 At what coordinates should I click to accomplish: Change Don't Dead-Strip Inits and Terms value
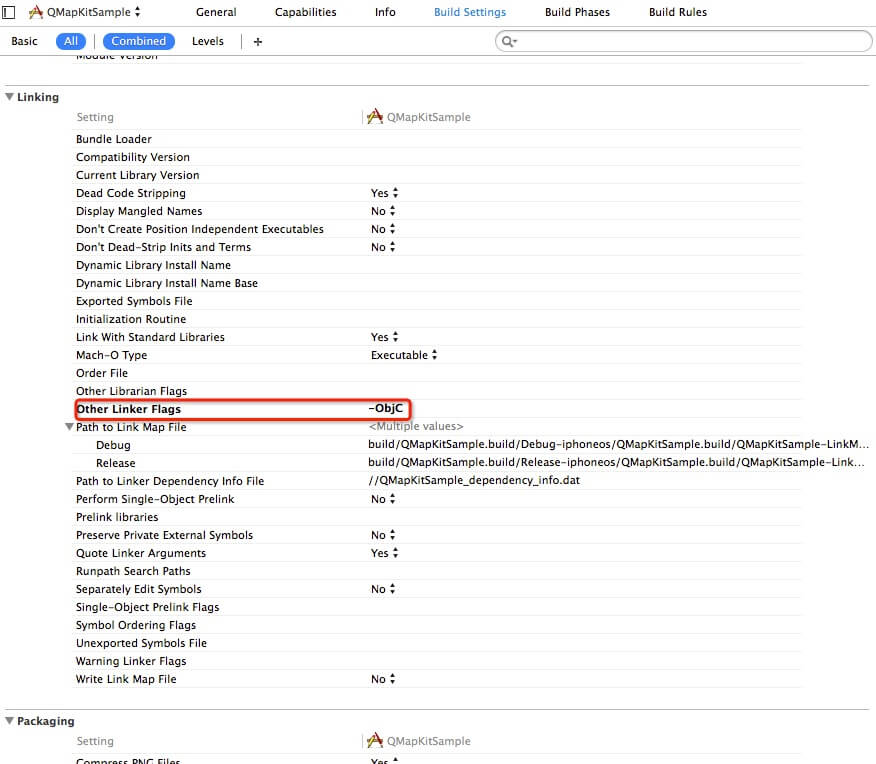pyautogui.click(x=383, y=247)
